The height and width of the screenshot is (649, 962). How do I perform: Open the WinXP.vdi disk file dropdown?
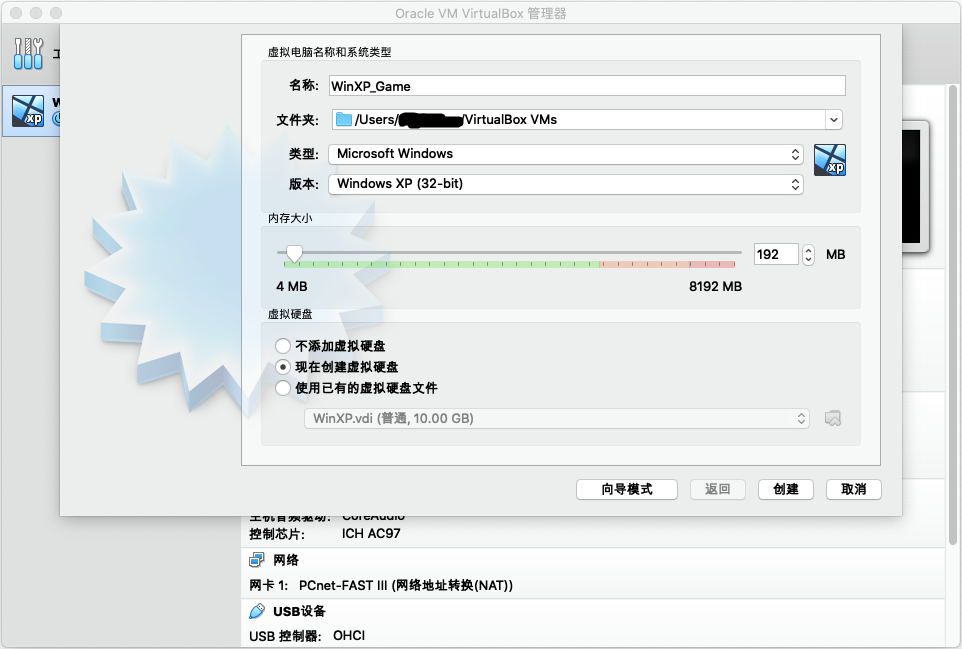point(556,418)
